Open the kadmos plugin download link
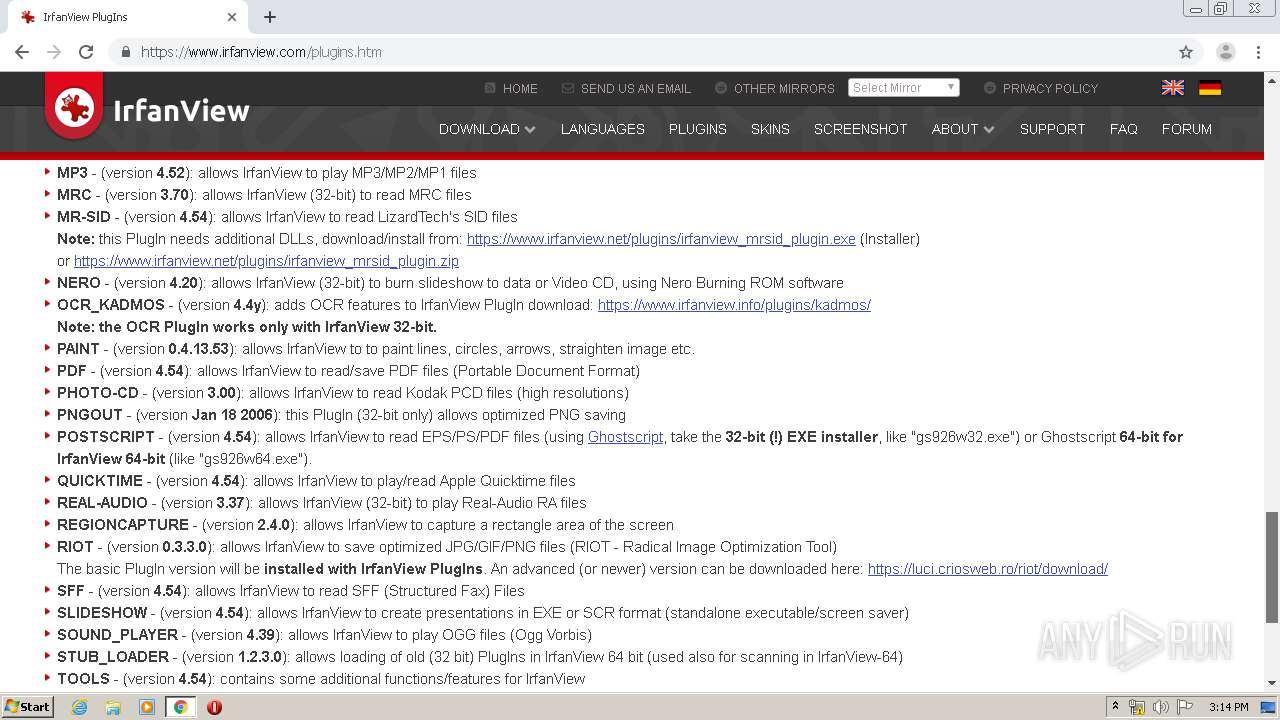The width and height of the screenshot is (1280, 720). [734, 305]
